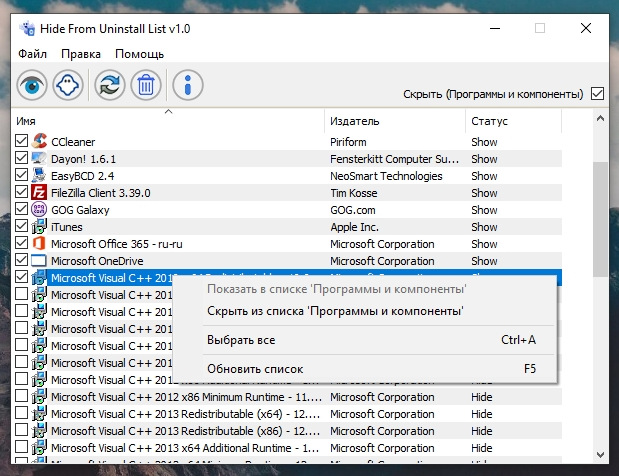The image size is (619, 476).
Task: Click the scrollbar down arrow
Action: pos(600,455)
